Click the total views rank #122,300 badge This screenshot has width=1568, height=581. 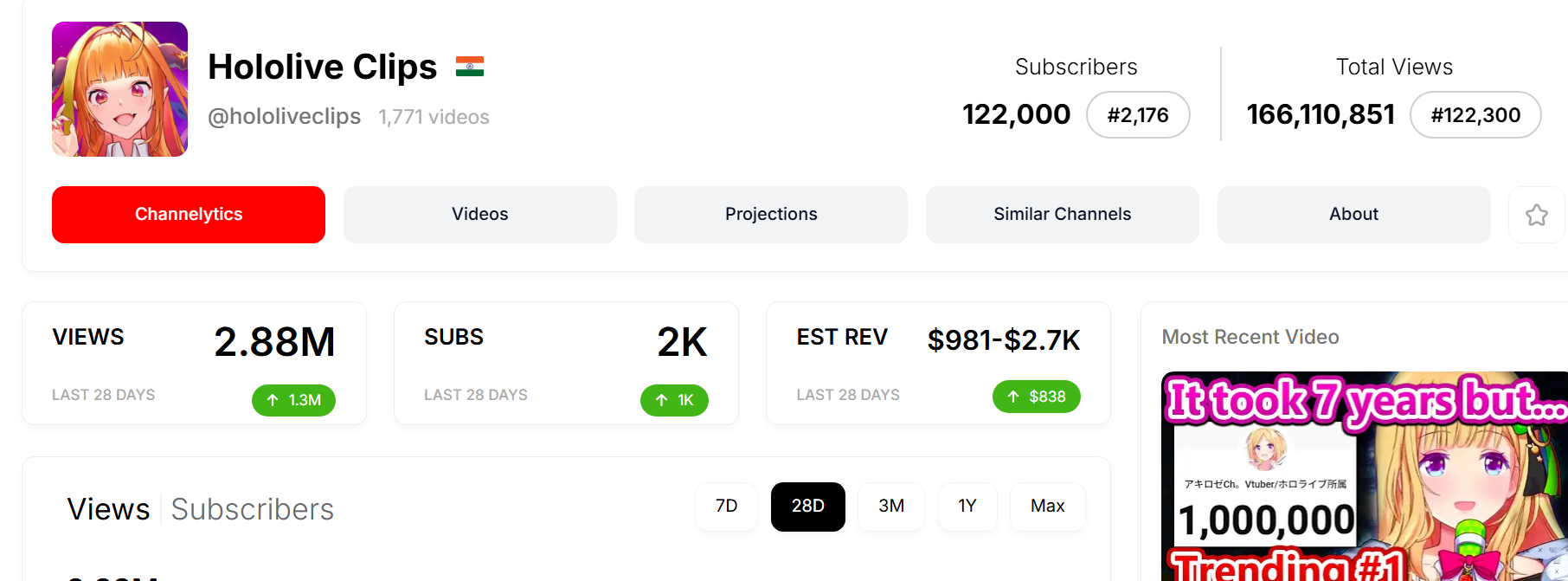point(1475,115)
